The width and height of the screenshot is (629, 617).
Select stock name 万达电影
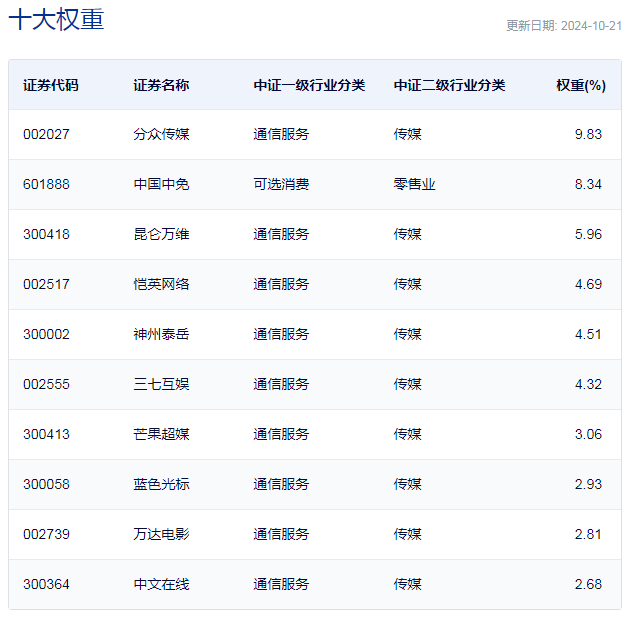[x=161, y=534]
